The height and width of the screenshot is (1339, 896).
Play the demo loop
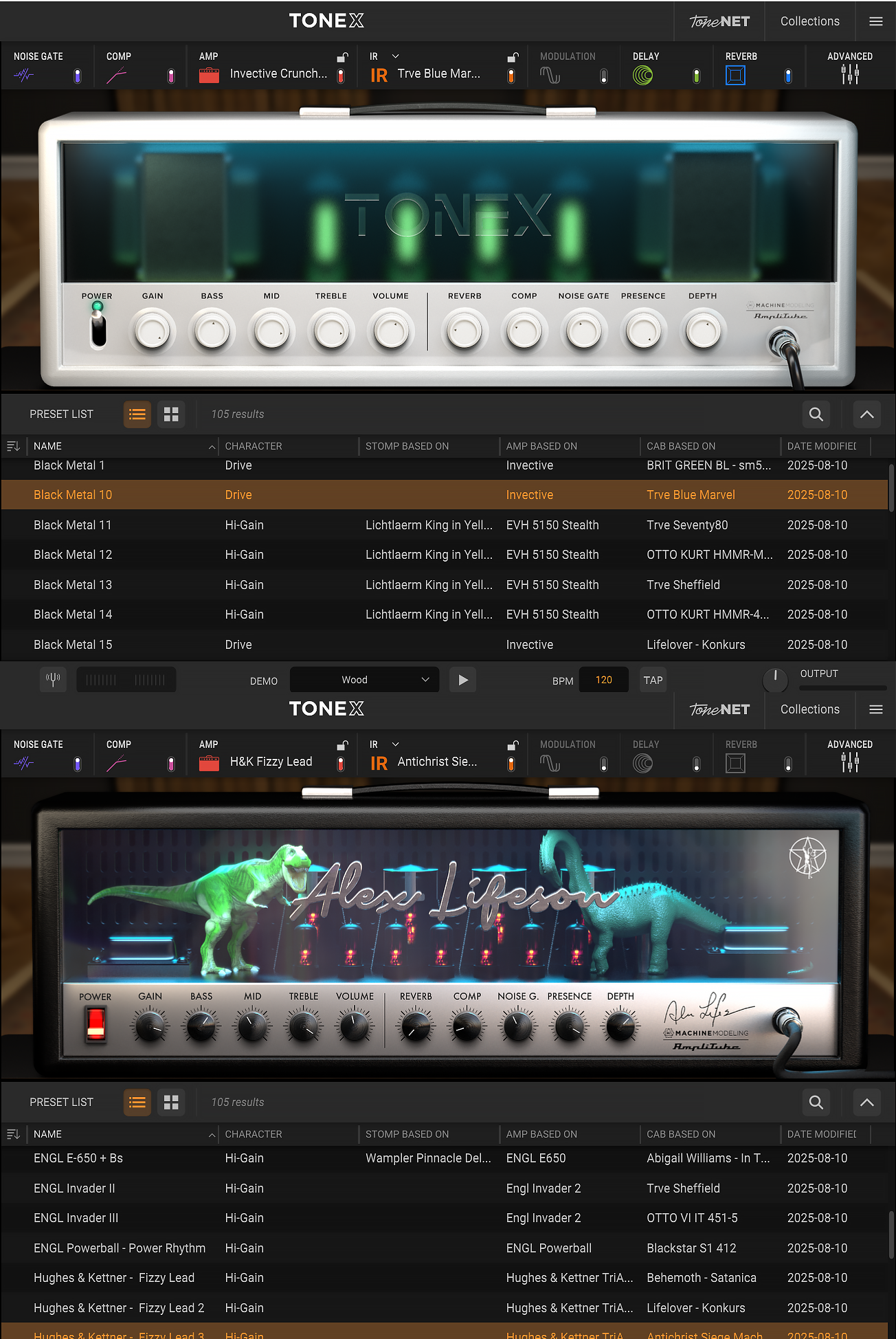click(463, 680)
